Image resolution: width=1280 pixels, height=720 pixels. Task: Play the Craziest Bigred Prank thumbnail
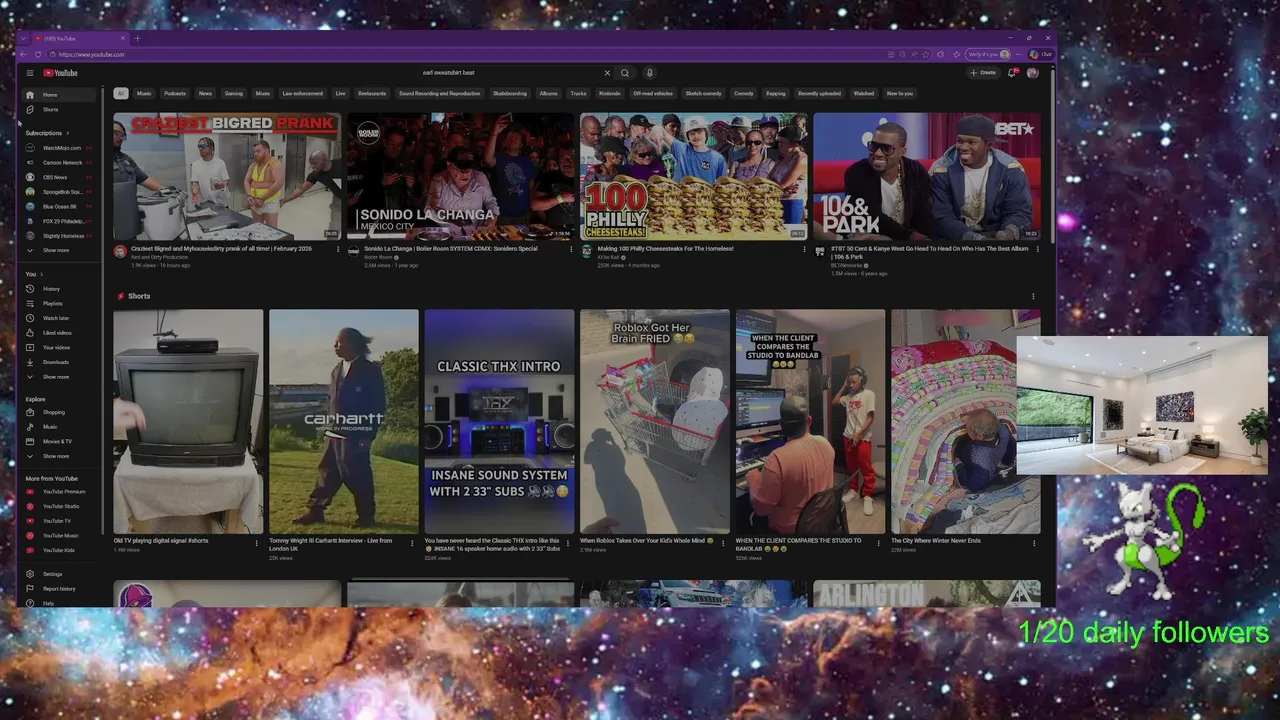(227, 176)
